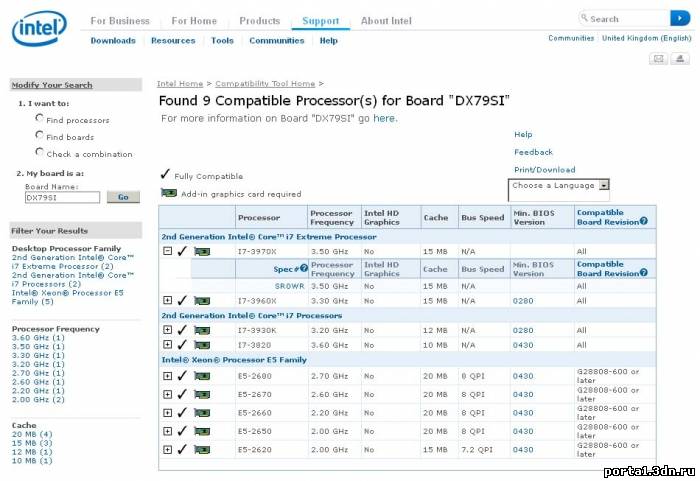Viewport: 700px width, 481px height.
Task: Click BIOS version 0280 for I7-3960X
Action: pos(523,301)
